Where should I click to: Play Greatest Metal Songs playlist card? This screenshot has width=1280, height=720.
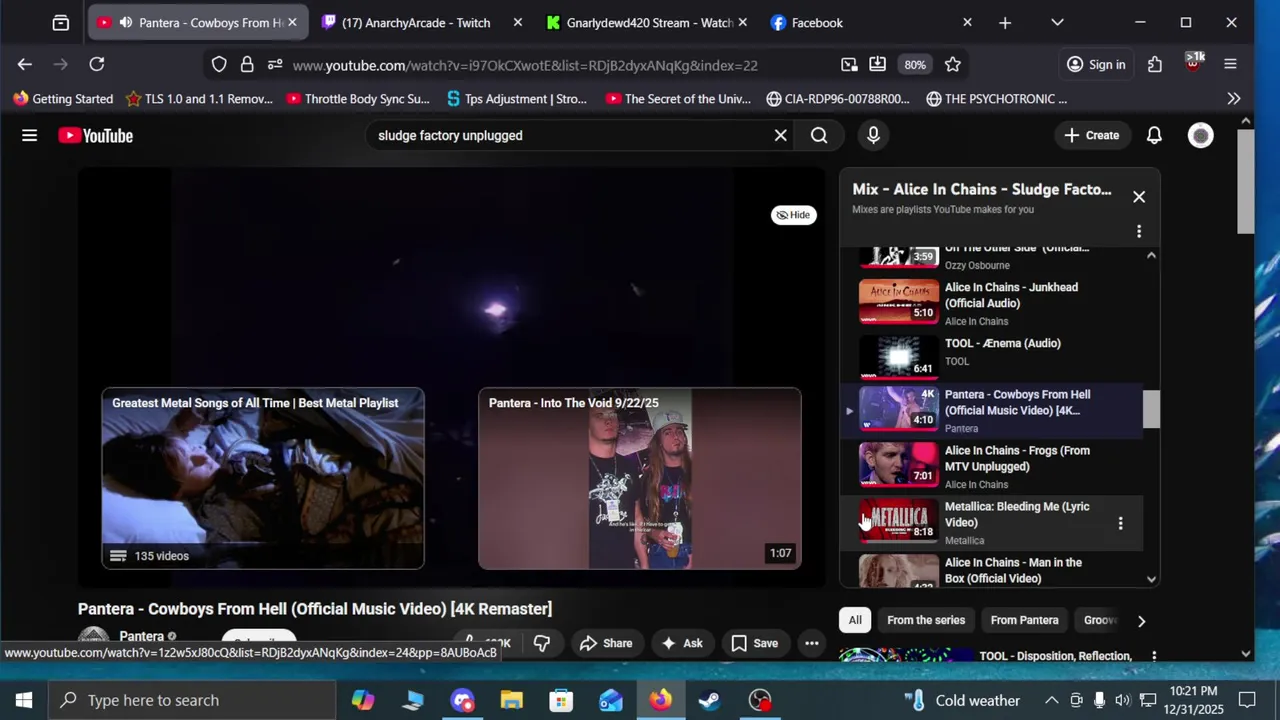pos(263,478)
